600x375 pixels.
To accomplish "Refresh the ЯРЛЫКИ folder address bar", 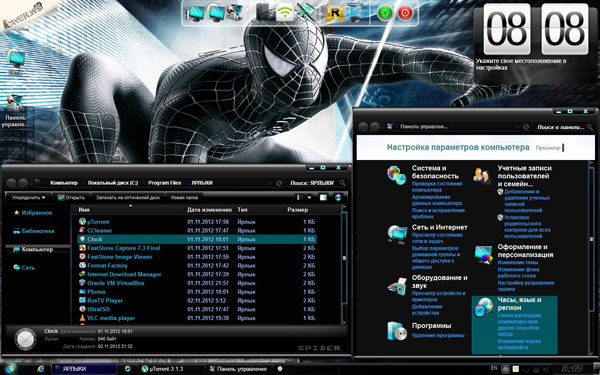I will click(x=279, y=183).
